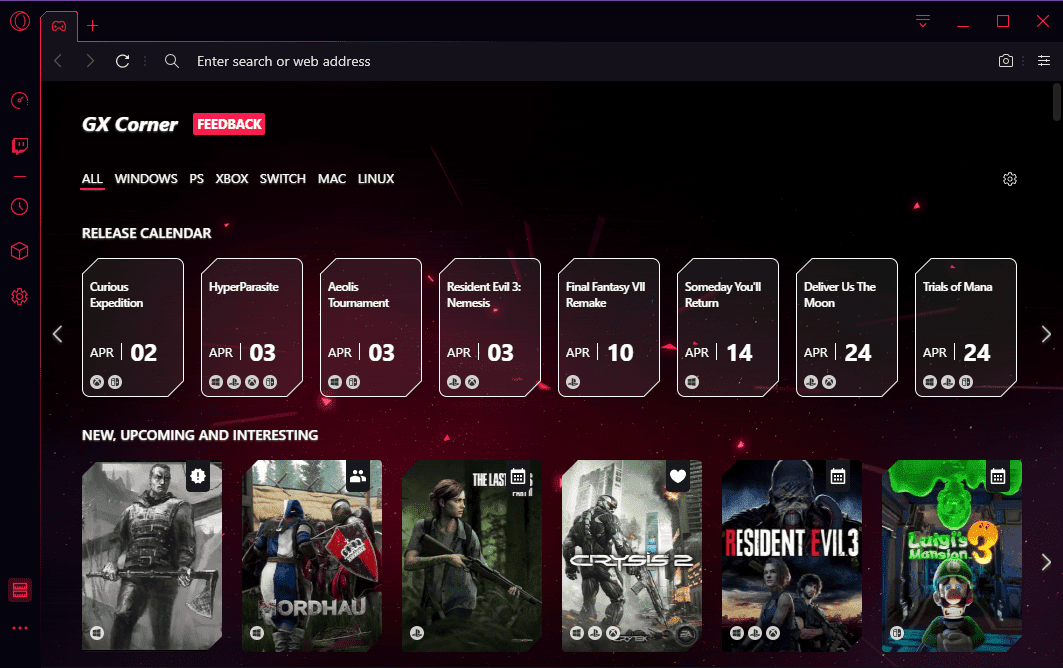Open Someday You'll Return release card
The image size is (1063, 668).
point(727,328)
